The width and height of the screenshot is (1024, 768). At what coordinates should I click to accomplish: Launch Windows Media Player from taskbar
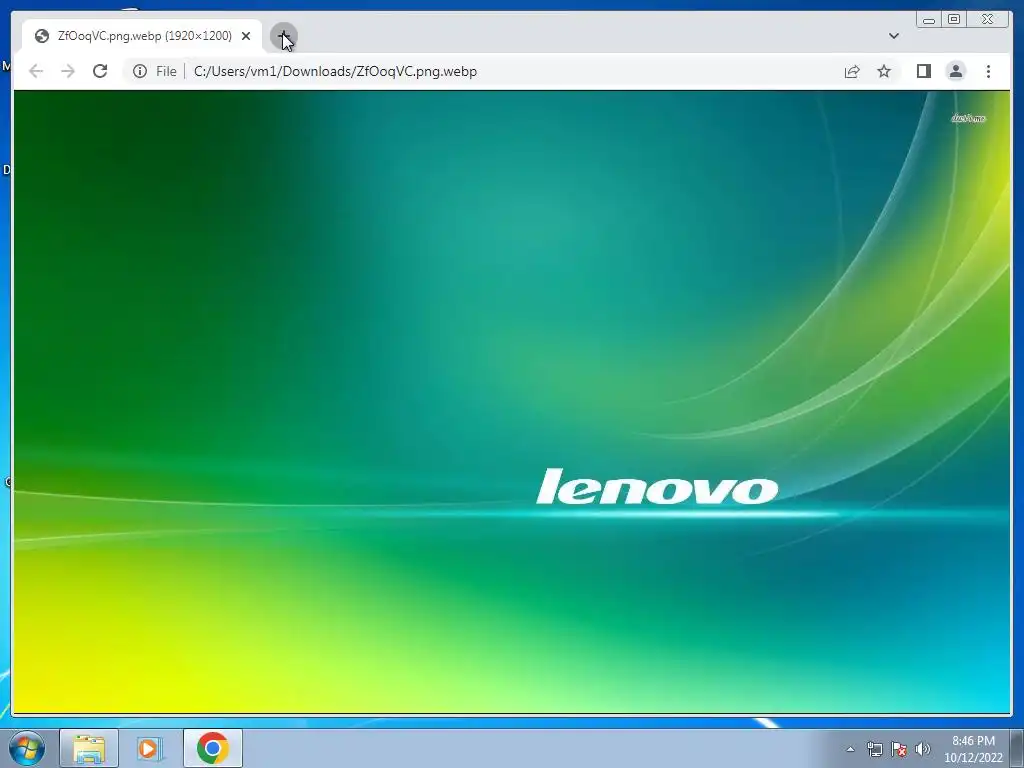click(149, 748)
